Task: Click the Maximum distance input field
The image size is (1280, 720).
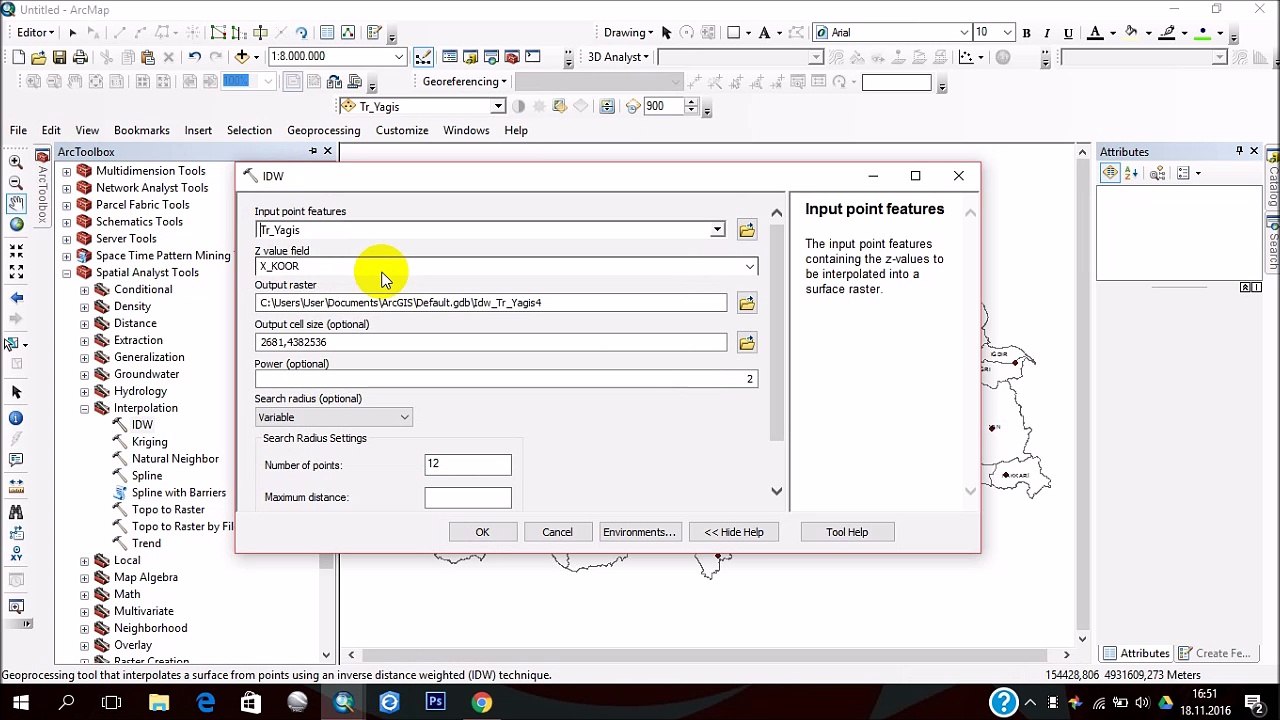Action: pyautogui.click(x=468, y=497)
